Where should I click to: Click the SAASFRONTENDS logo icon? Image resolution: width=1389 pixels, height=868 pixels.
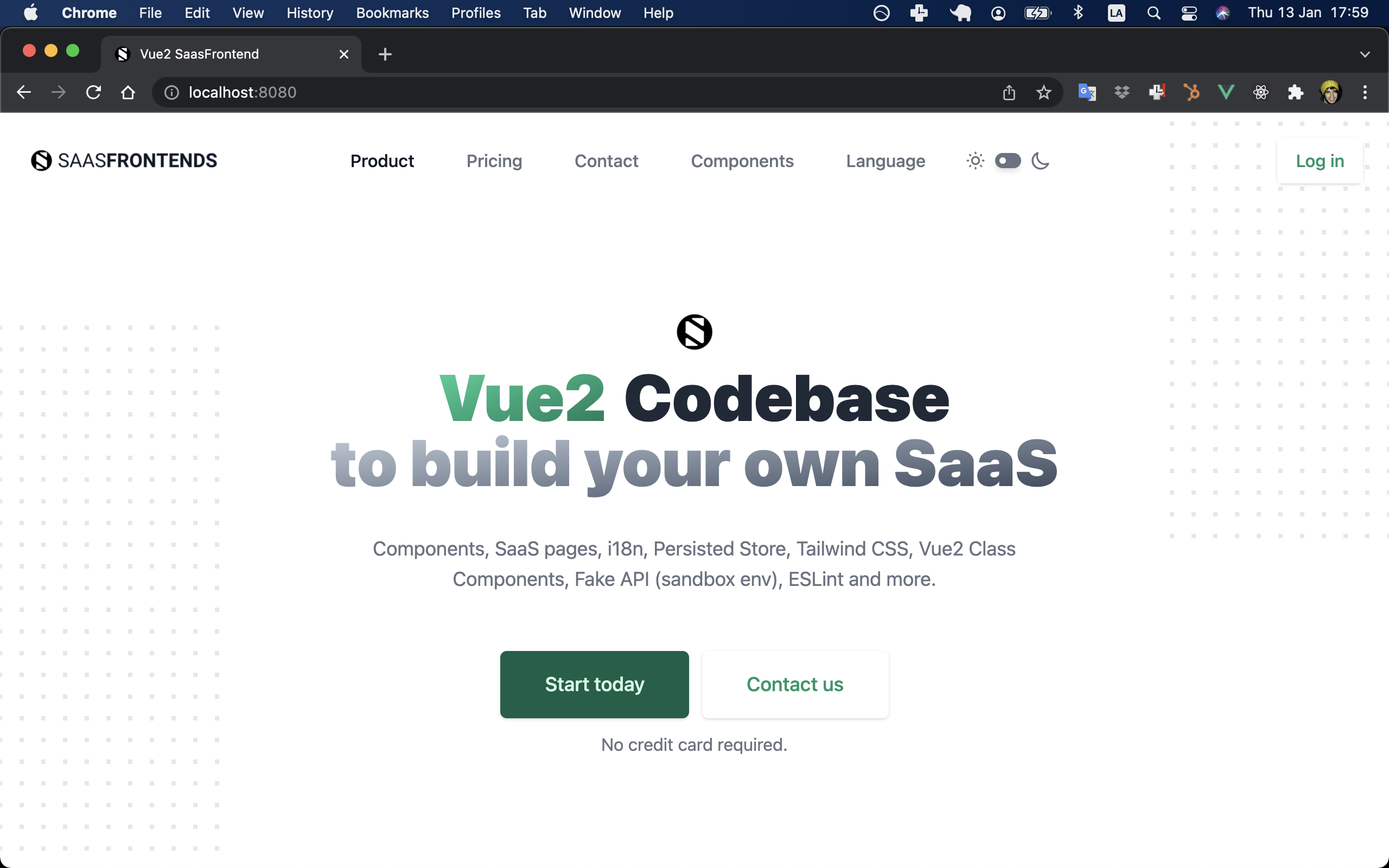tap(41, 160)
